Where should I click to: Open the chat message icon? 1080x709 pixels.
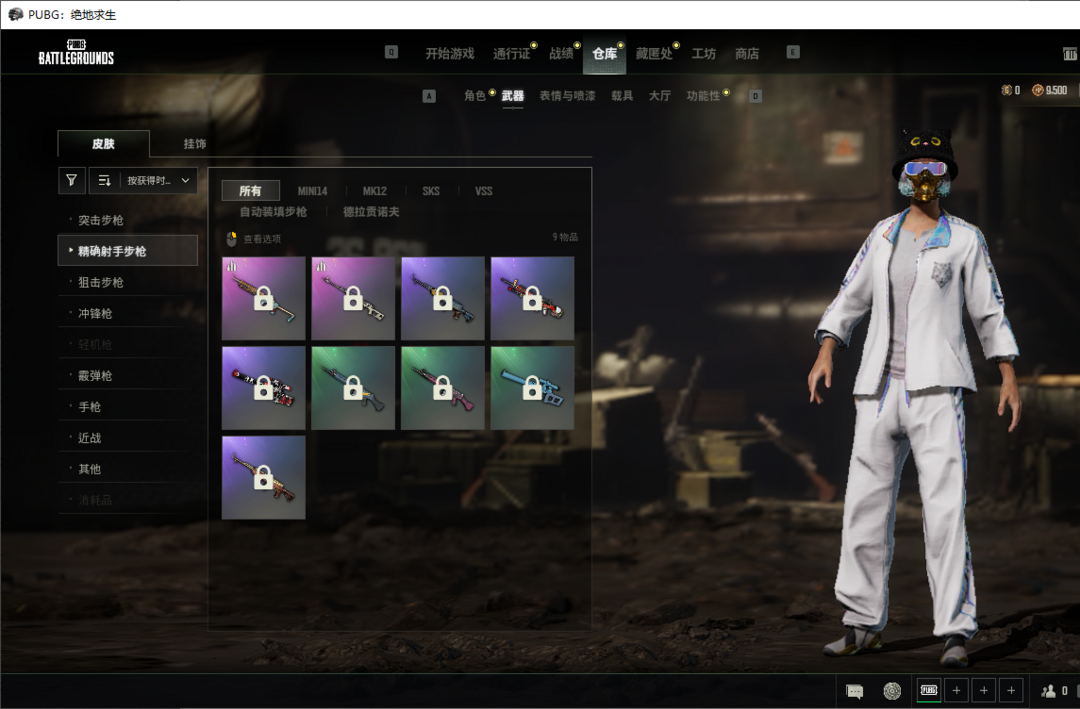[855, 690]
